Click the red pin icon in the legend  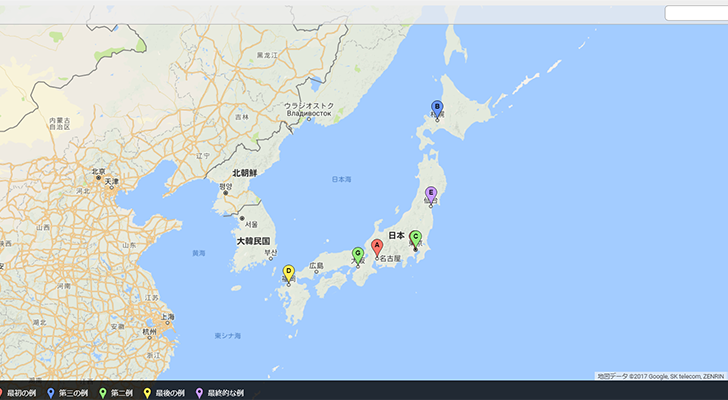coord(2,393)
